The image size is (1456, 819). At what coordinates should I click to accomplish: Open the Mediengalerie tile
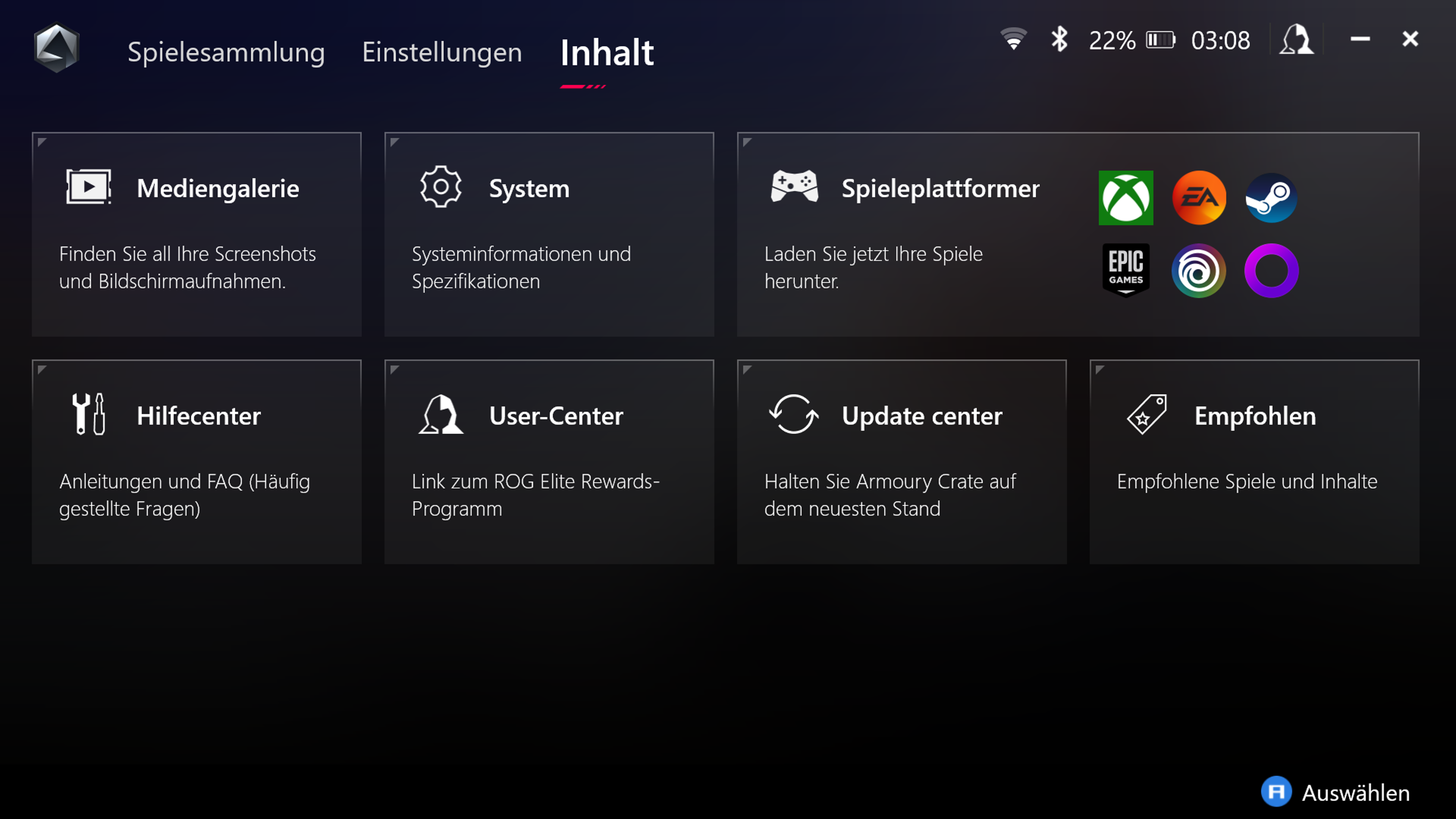[x=196, y=234]
